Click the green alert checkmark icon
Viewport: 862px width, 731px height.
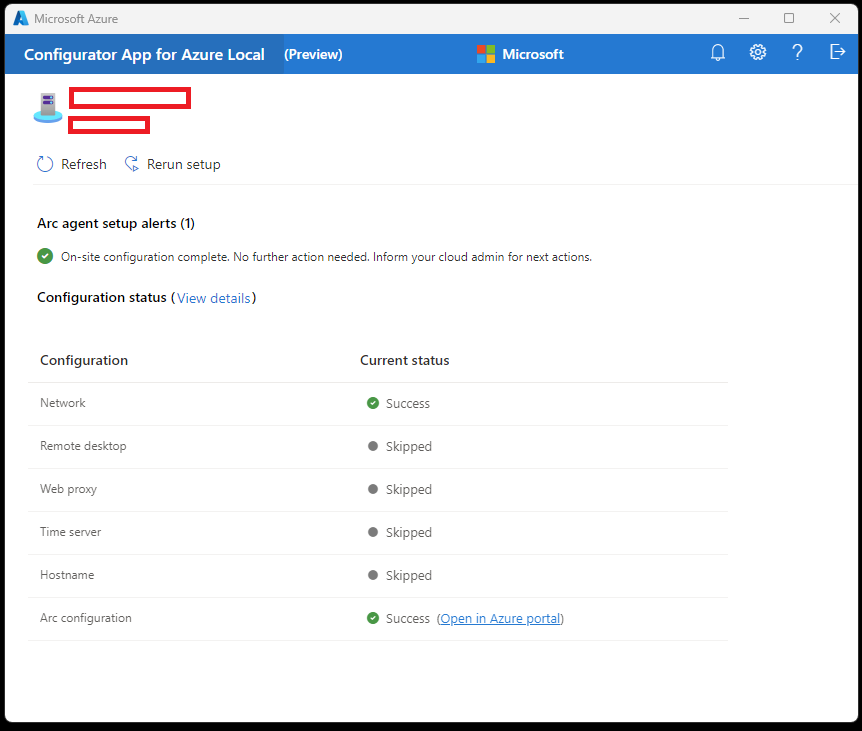45,256
